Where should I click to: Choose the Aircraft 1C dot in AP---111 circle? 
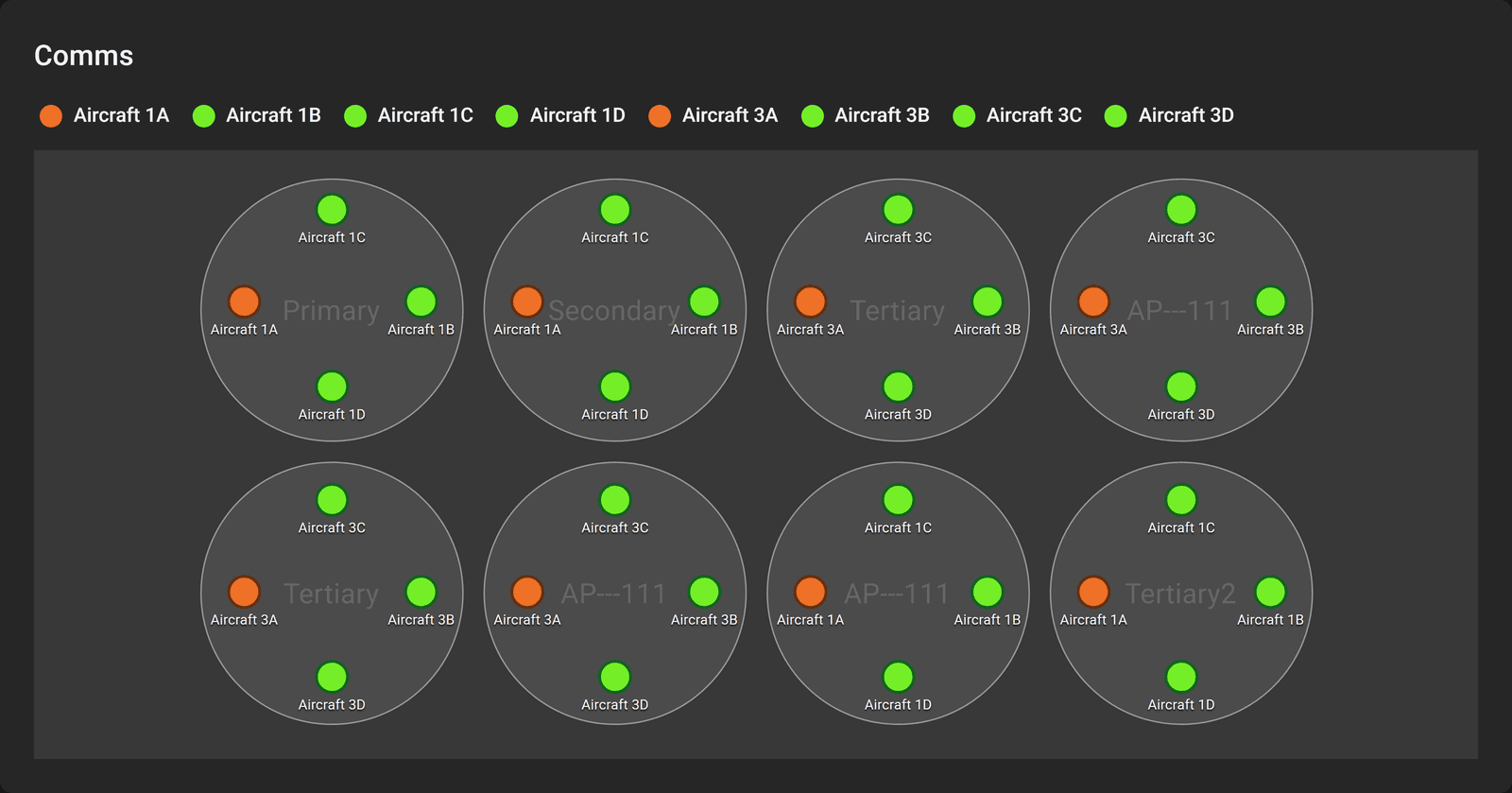898,500
